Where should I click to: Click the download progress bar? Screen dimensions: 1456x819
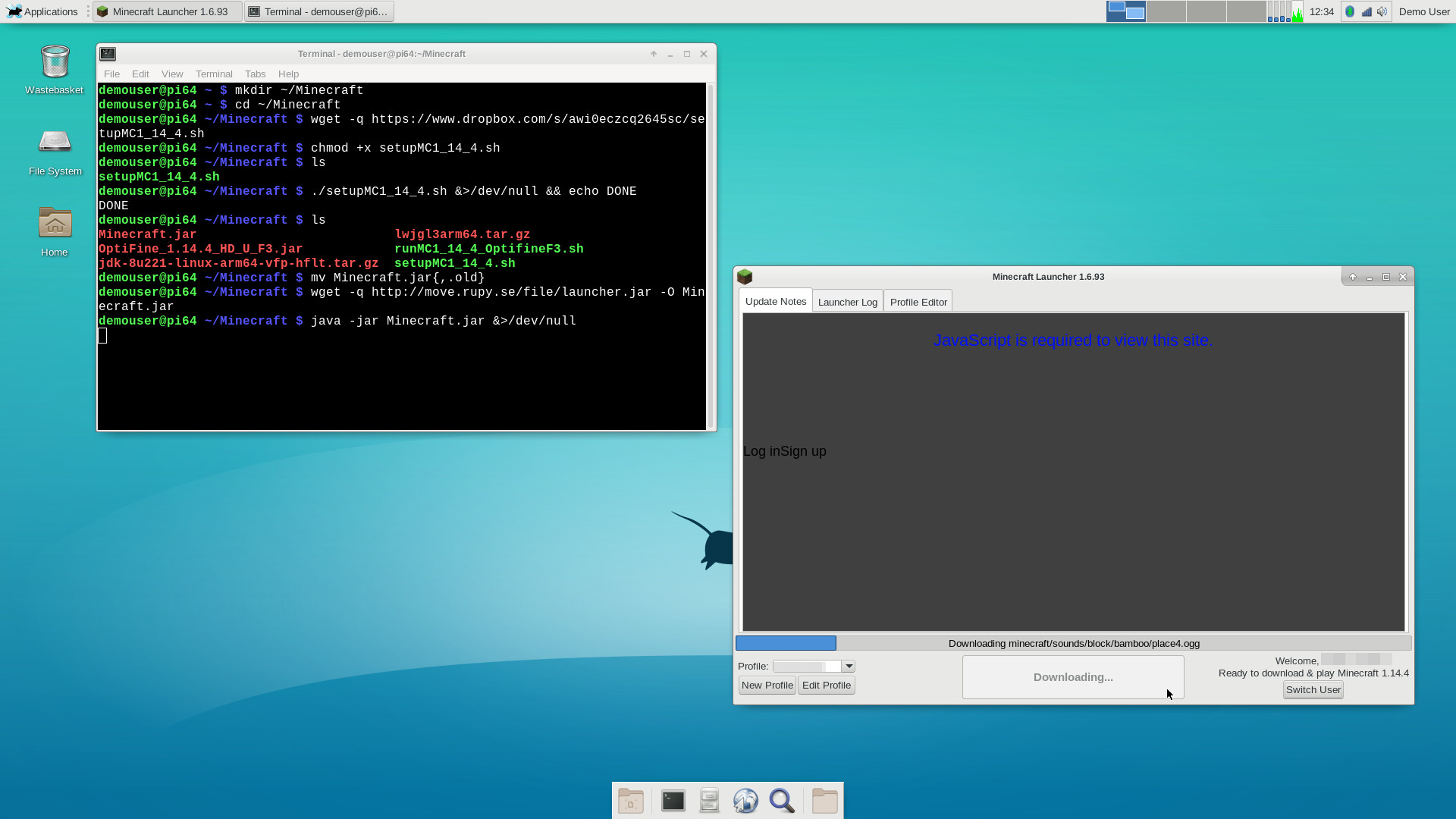(1073, 644)
